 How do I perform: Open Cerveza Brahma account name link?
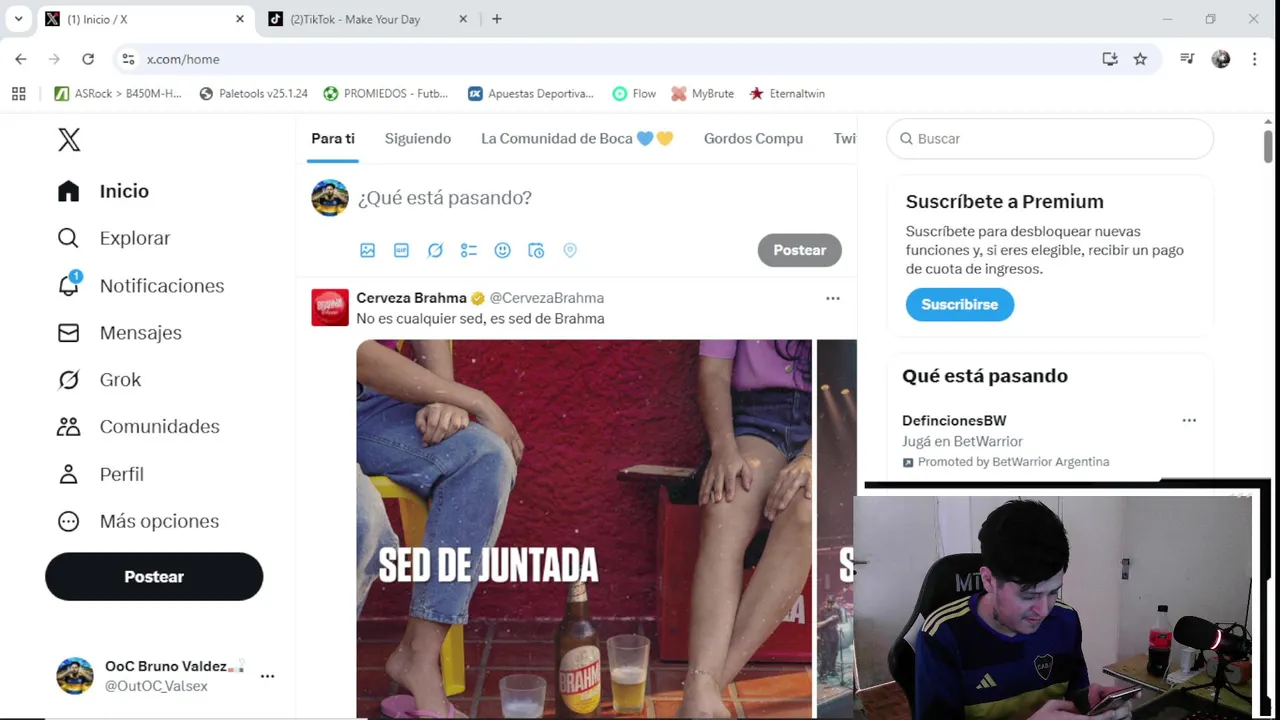[x=411, y=298]
